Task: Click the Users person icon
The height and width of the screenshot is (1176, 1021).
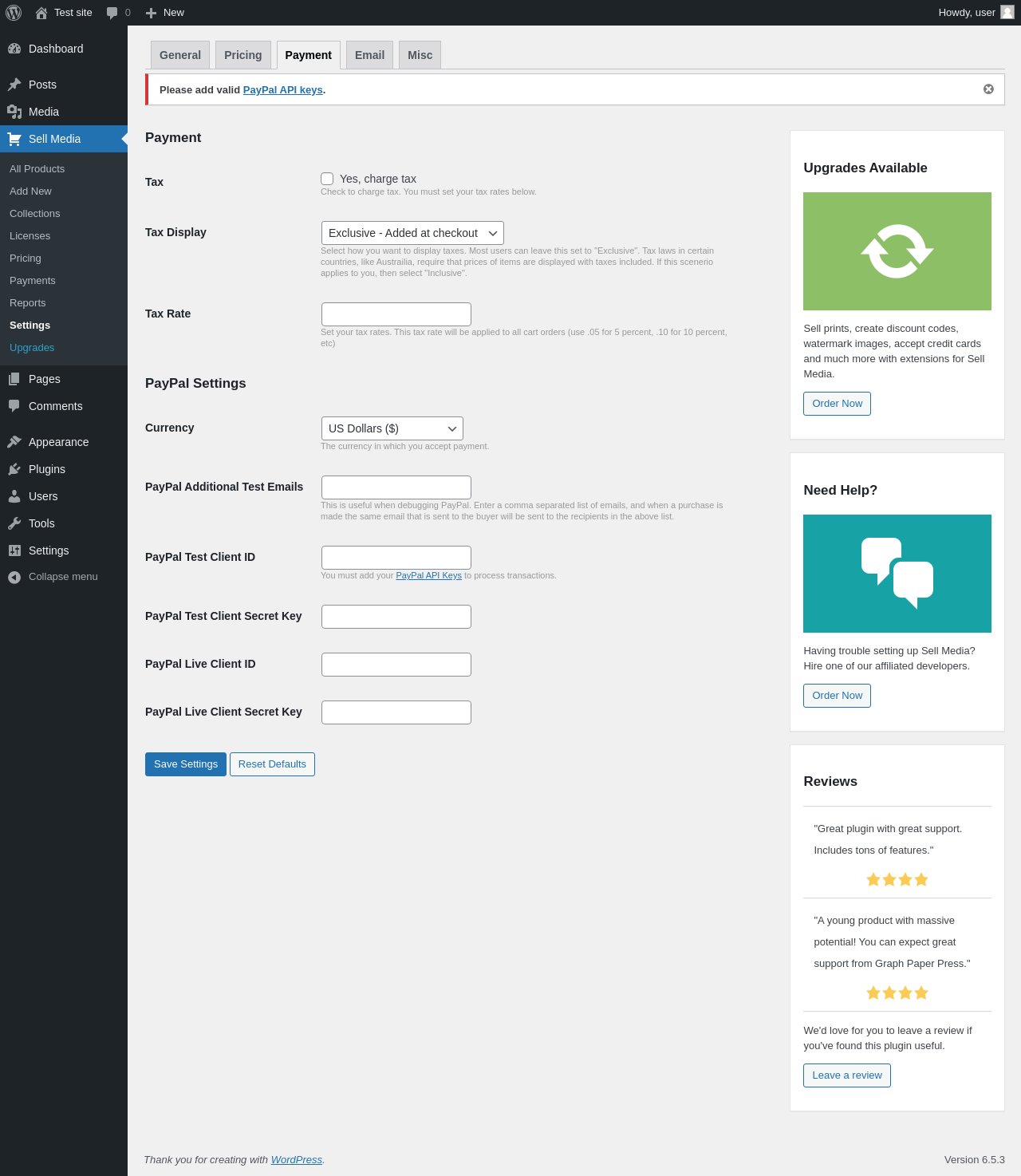Action: tap(14, 496)
